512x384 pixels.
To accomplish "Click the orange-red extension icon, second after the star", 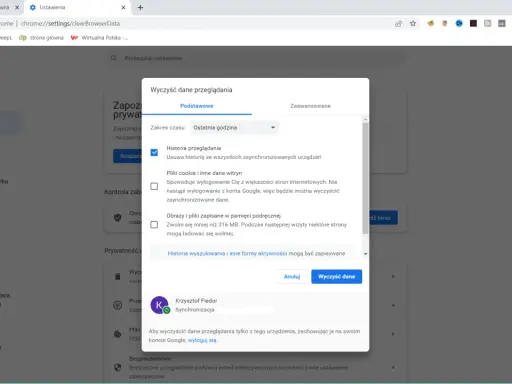I will pos(445,23).
